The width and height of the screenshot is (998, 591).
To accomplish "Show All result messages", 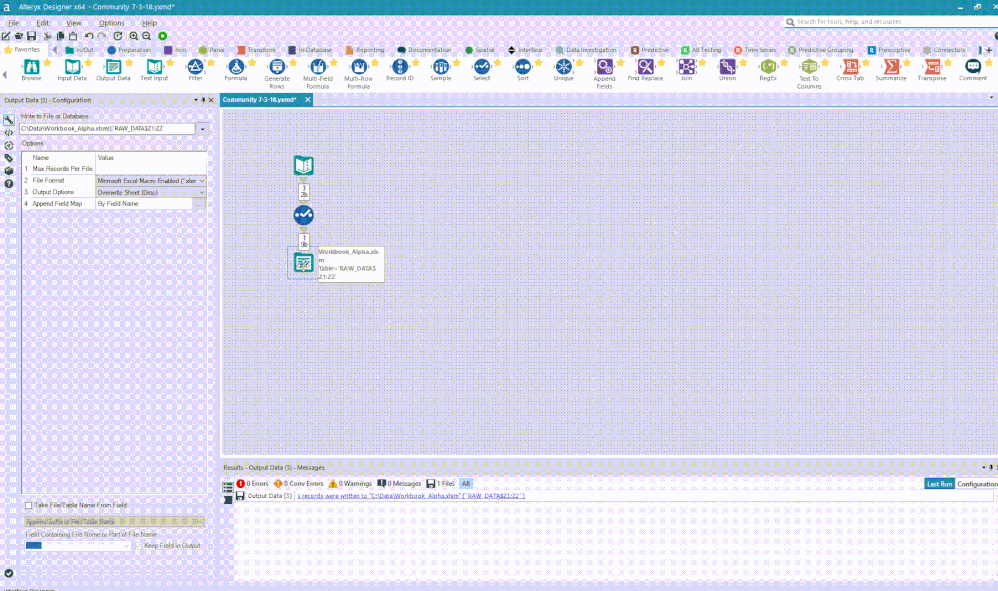I will point(466,483).
